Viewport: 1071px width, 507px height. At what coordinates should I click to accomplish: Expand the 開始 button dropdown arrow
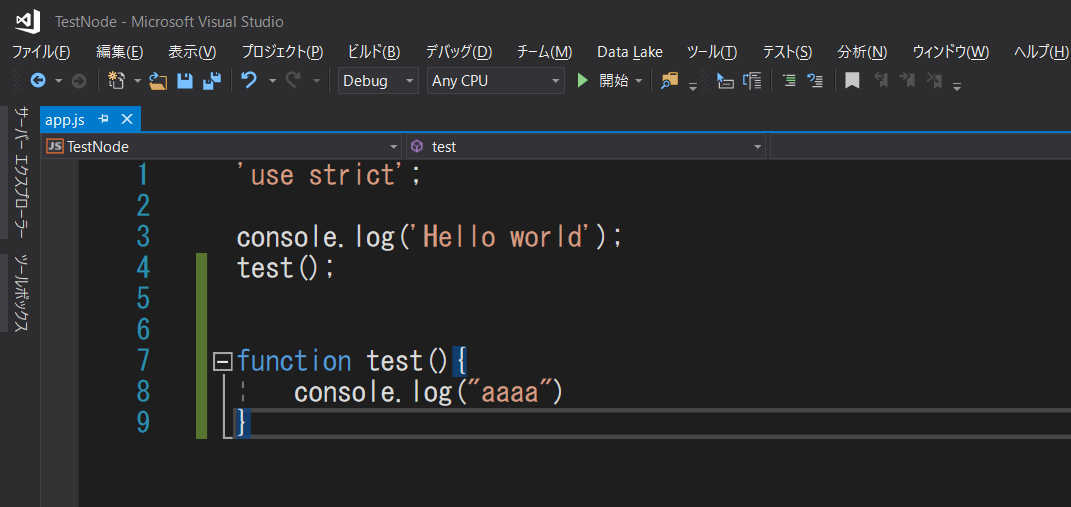pyautogui.click(x=639, y=81)
